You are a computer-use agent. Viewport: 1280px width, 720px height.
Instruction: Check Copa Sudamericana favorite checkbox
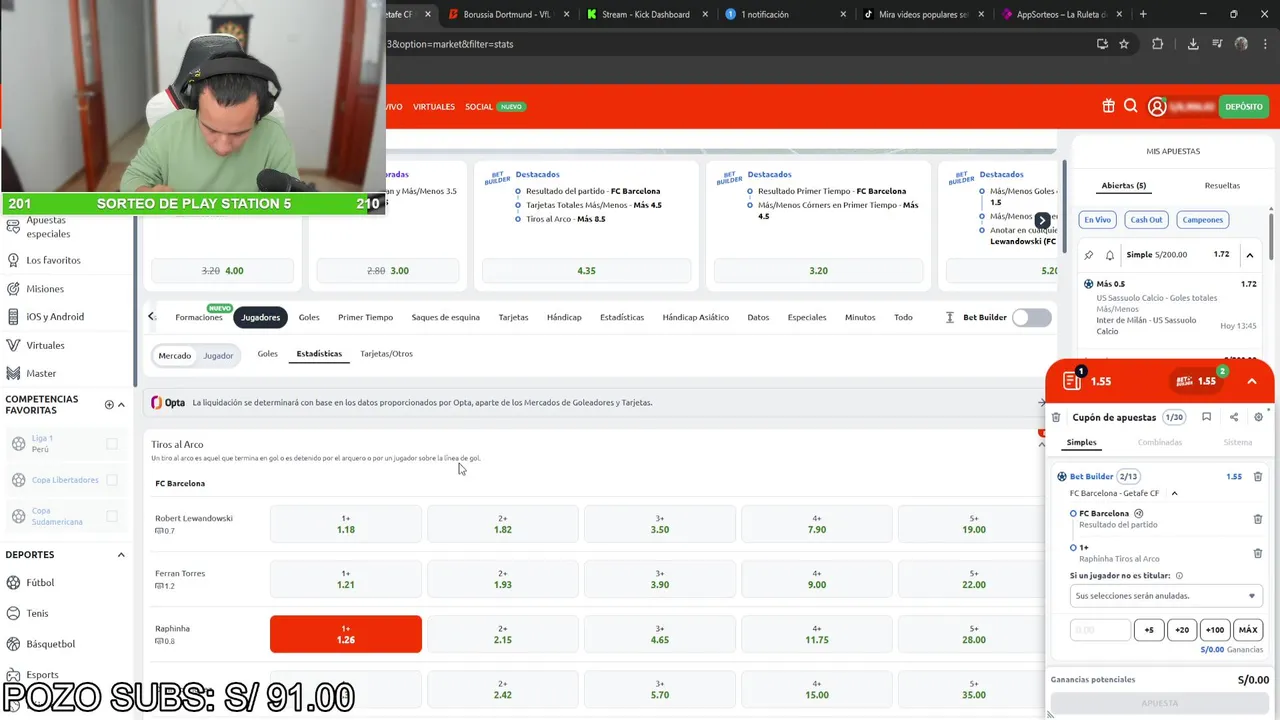(112, 516)
